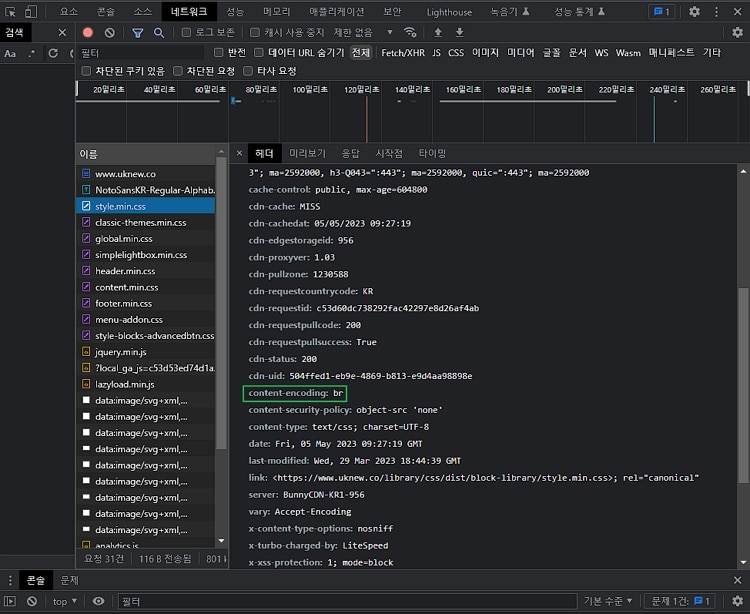750x614 pixels.
Task: Select the classic-themes.min.css request
Action: [x=145, y=222]
